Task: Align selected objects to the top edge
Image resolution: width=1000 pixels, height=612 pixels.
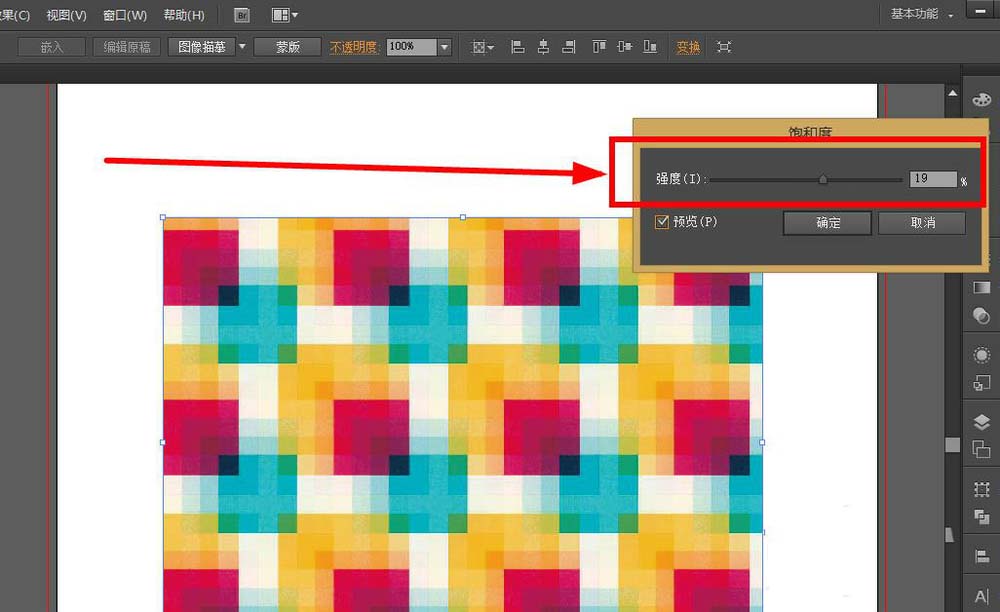Action: click(599, 47)
